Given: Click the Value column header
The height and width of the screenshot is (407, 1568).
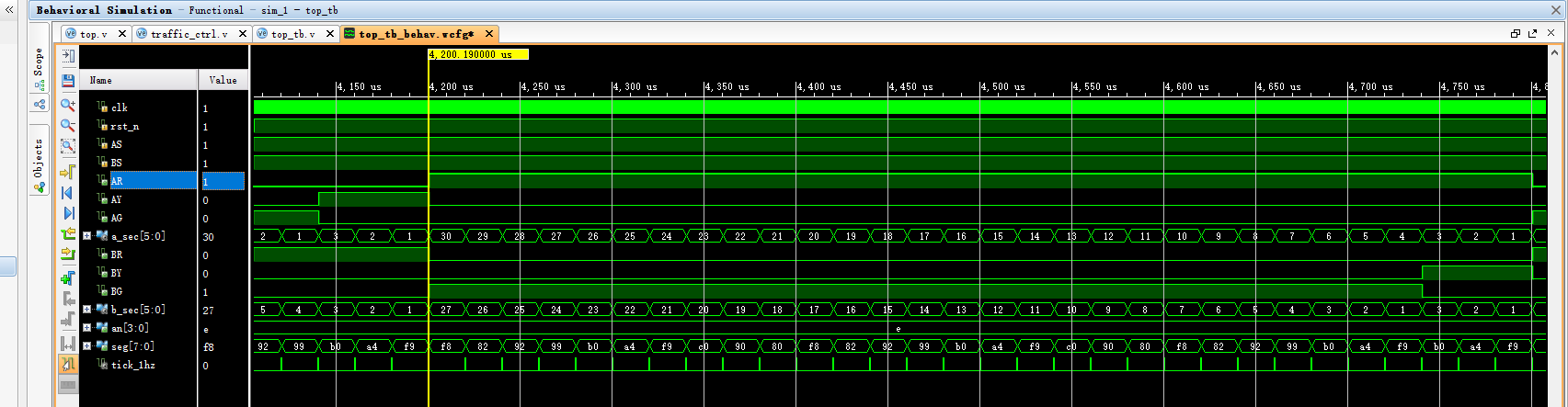Looking at the screenshot, I should tap(223, 80).
